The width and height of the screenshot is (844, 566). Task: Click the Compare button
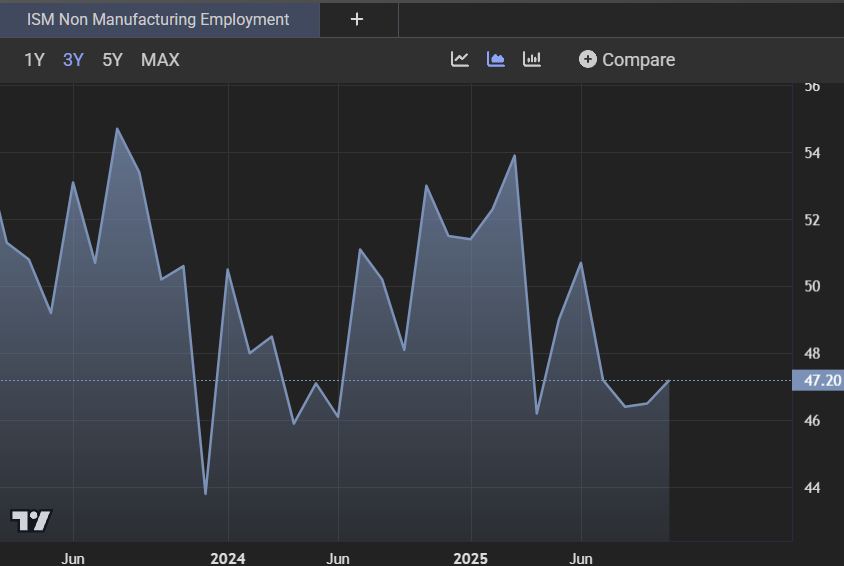[x=627, y=60]
